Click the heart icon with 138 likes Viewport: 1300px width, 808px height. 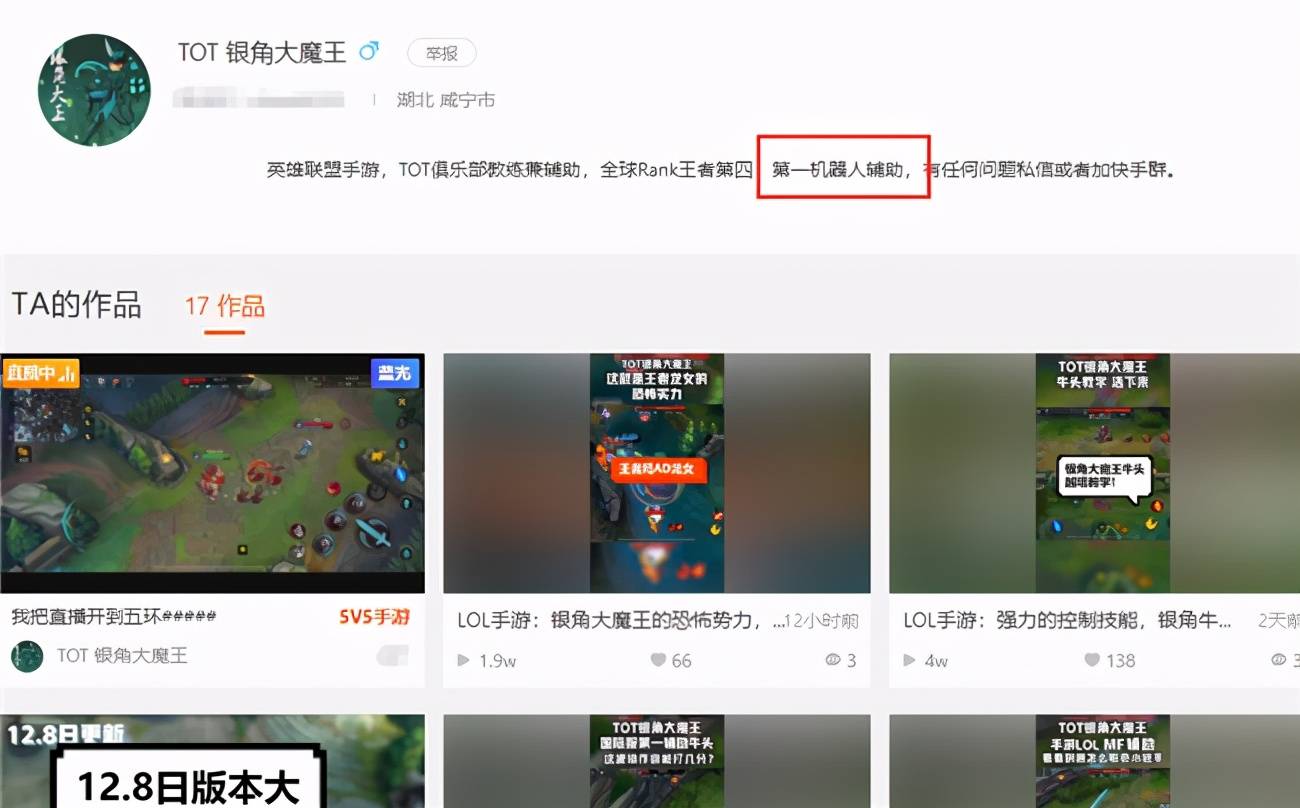(x=1092, y=660)
